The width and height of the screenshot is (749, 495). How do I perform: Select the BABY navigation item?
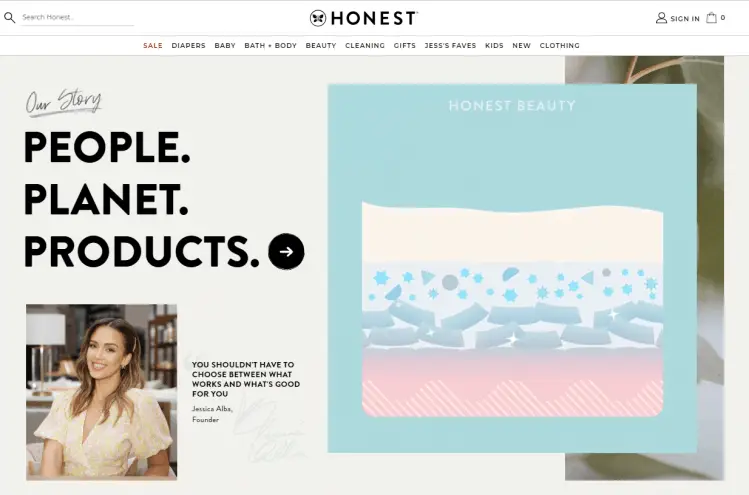[x=225, y=45]
